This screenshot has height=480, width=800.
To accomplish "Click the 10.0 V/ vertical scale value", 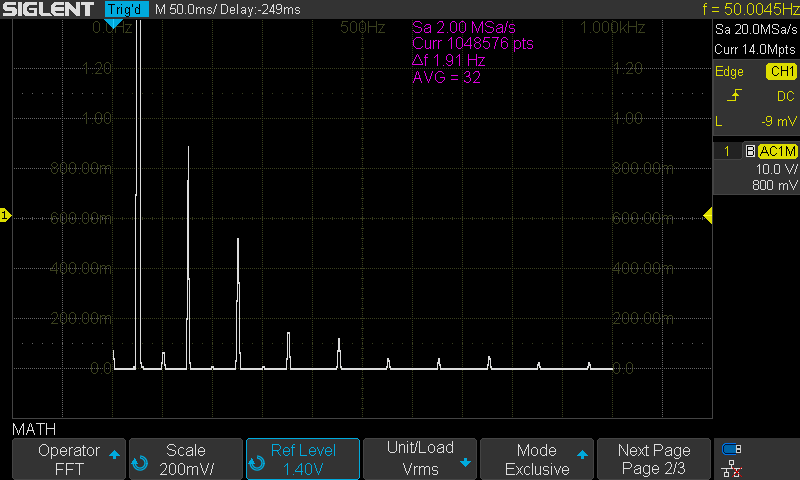I will pyautogui.click(x=776, y=169).
